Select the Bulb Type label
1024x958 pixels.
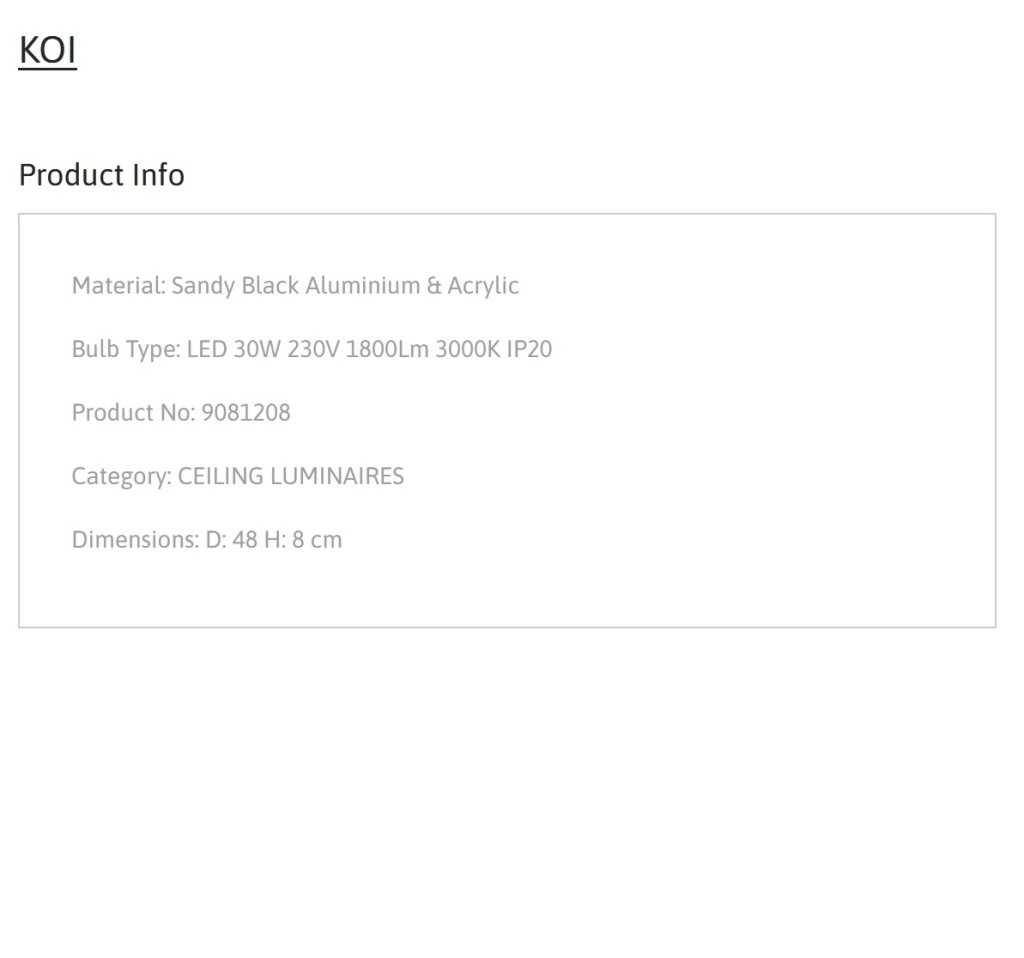click(x=126, y=349)
